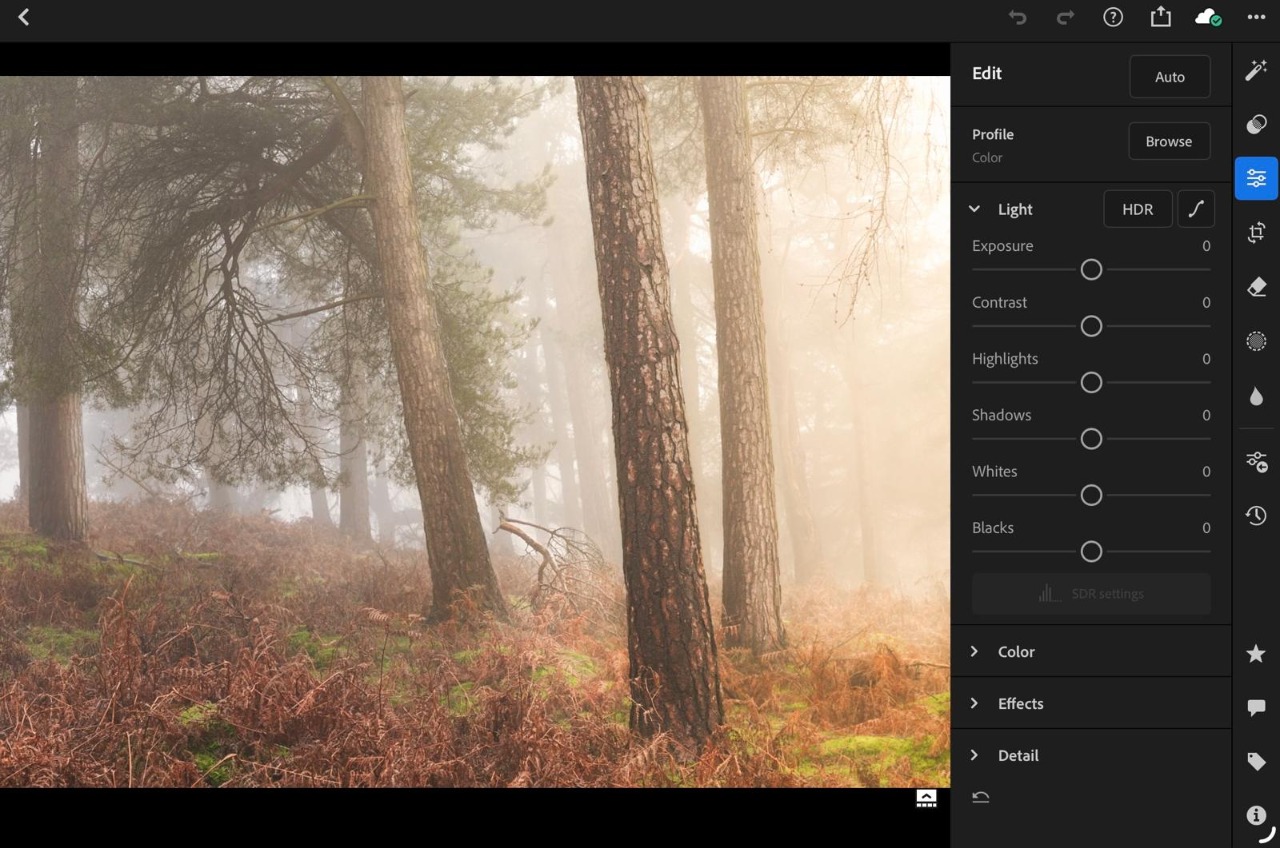The height and width of the screenshot is (848, 1280).
Task: Toggle the tone curve button
Action: (x=1195, y=209)
